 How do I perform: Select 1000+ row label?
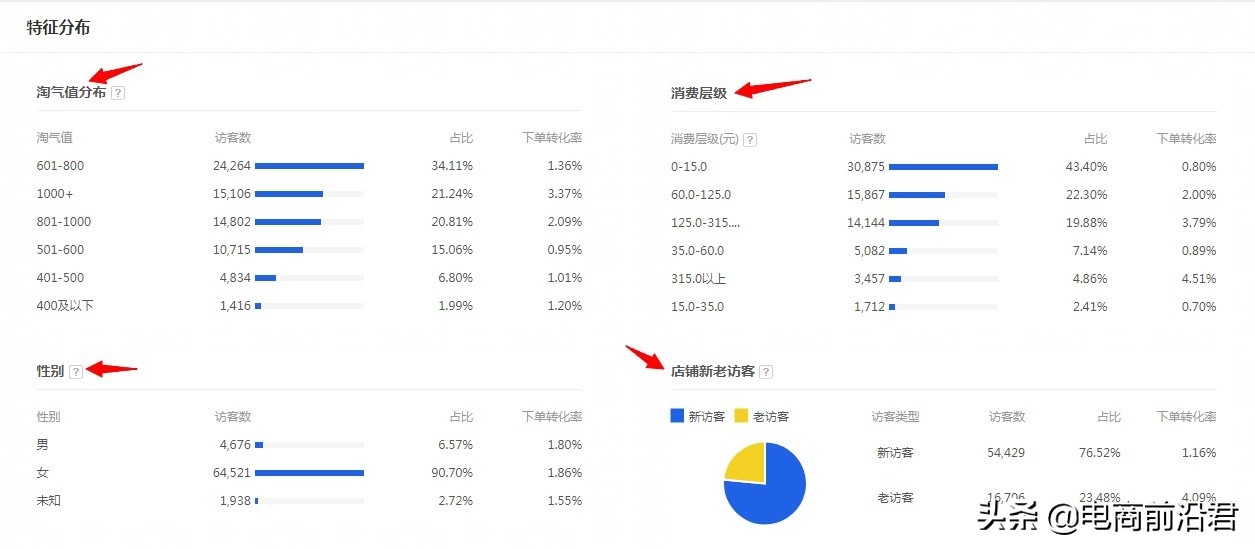coord(55,194)
